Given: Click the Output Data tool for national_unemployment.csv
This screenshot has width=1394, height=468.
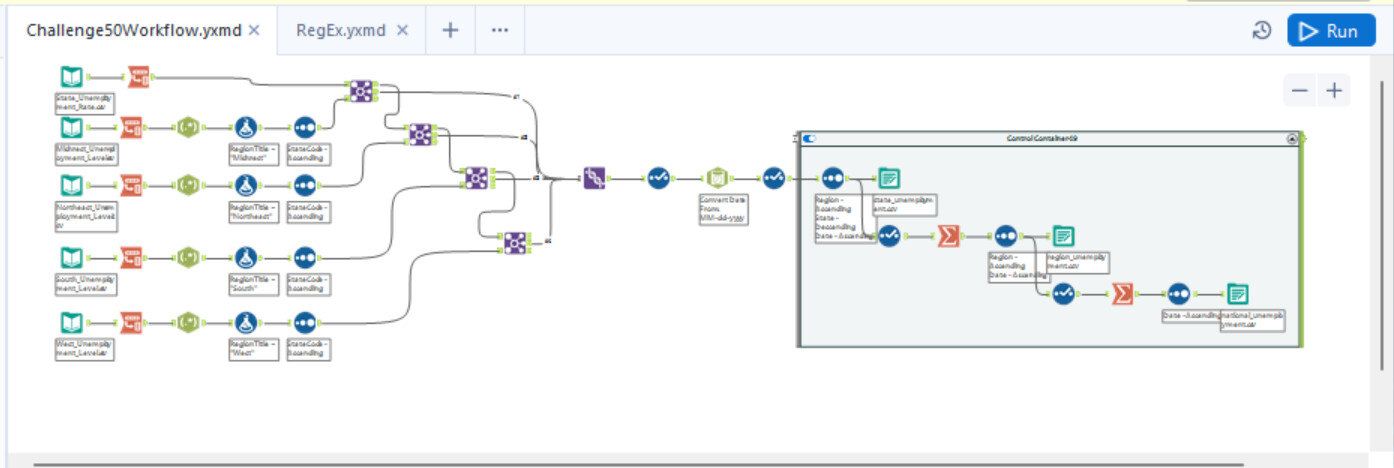Looking at the screenshot, I should [1238, 294].
